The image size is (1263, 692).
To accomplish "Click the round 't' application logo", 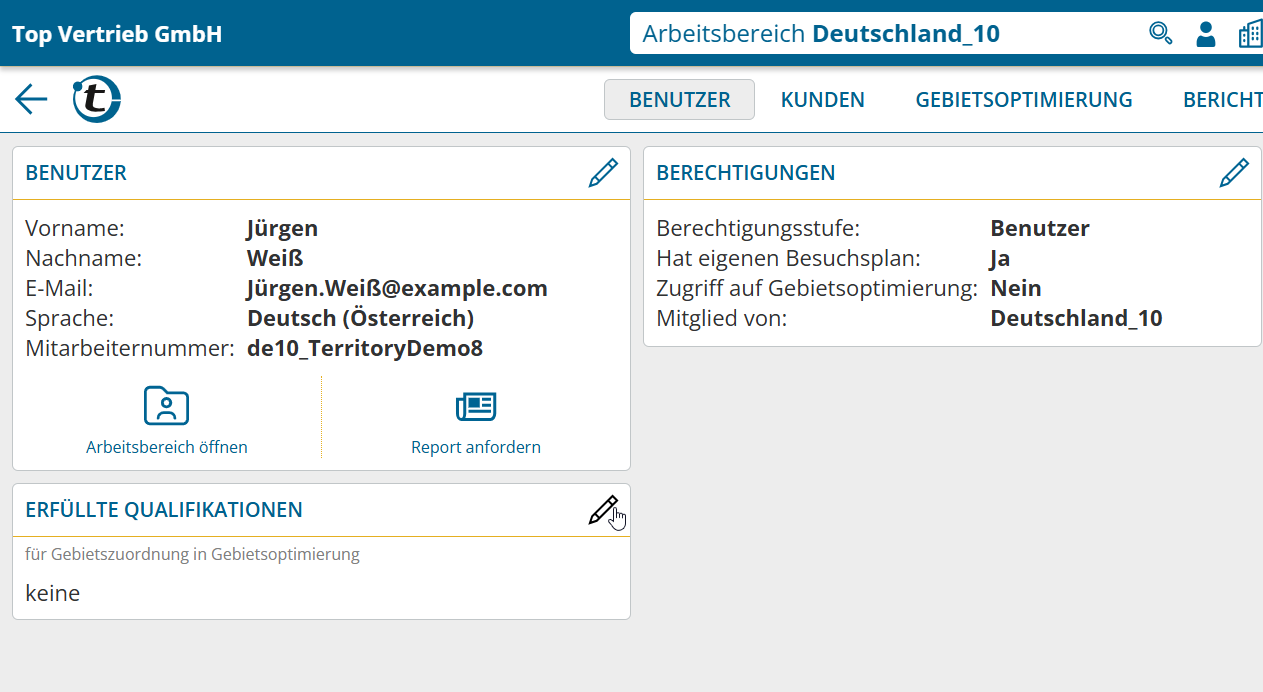I will (x=97, y=99).
